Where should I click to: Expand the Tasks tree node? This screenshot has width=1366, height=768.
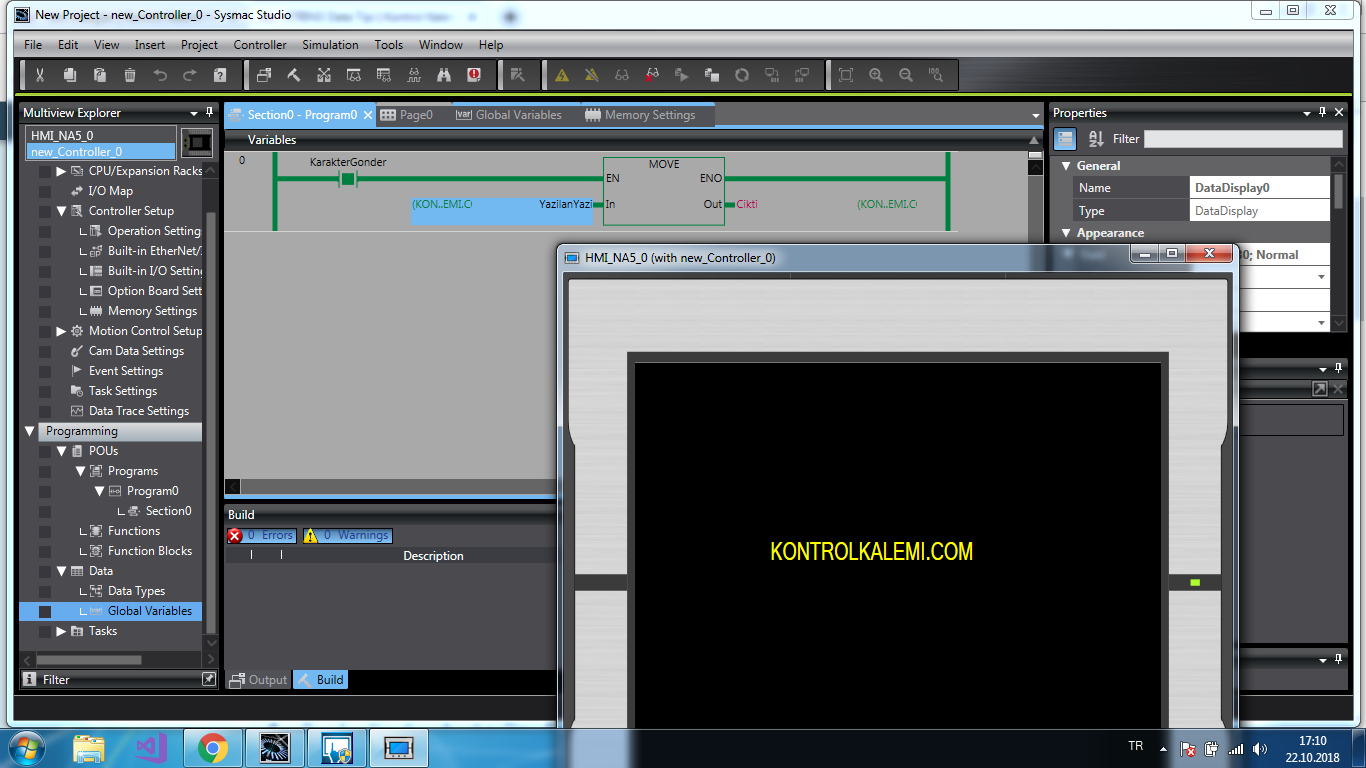pyautogui.click(x=61, y=631)
